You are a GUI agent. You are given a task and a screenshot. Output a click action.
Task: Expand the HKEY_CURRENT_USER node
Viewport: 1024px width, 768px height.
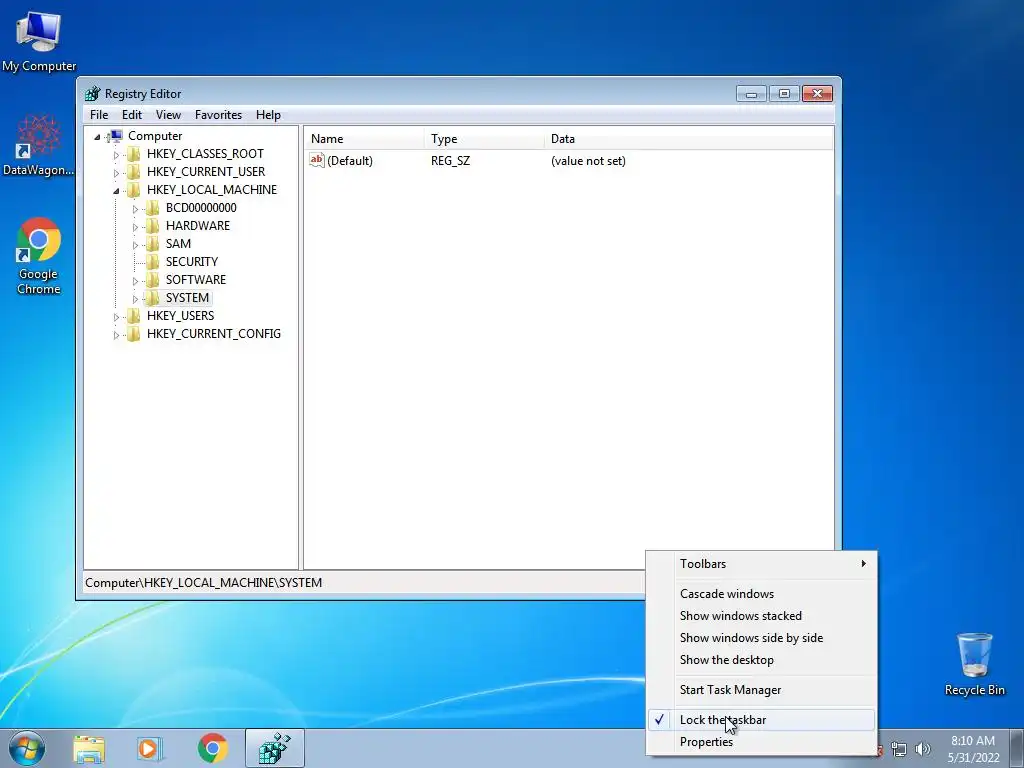pos(116,172)
